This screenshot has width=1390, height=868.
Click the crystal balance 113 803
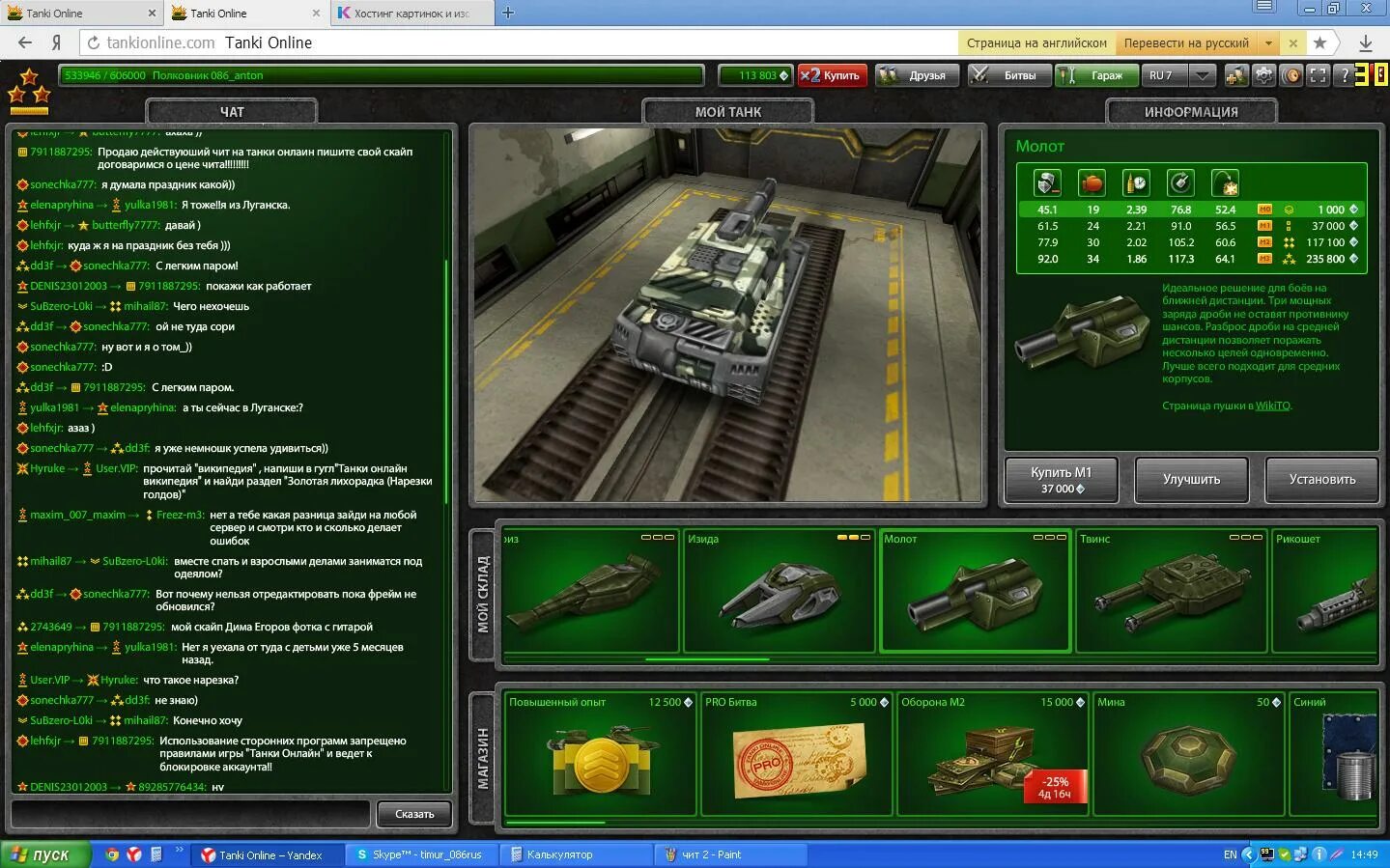click(756, 75)
